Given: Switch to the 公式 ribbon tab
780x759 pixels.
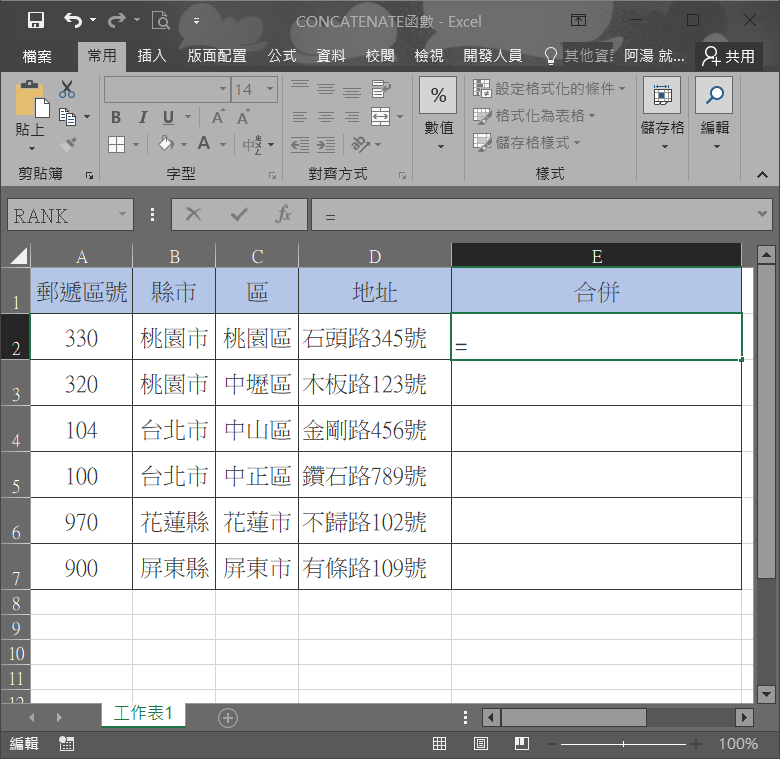Looking at the screenshot, I should point(282,56).
